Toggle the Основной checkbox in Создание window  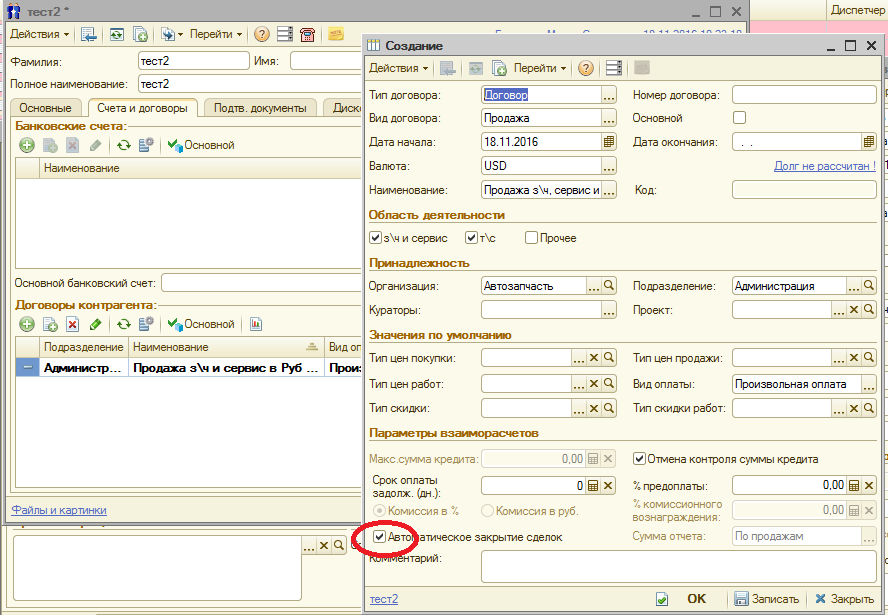[x=739, y=118]
